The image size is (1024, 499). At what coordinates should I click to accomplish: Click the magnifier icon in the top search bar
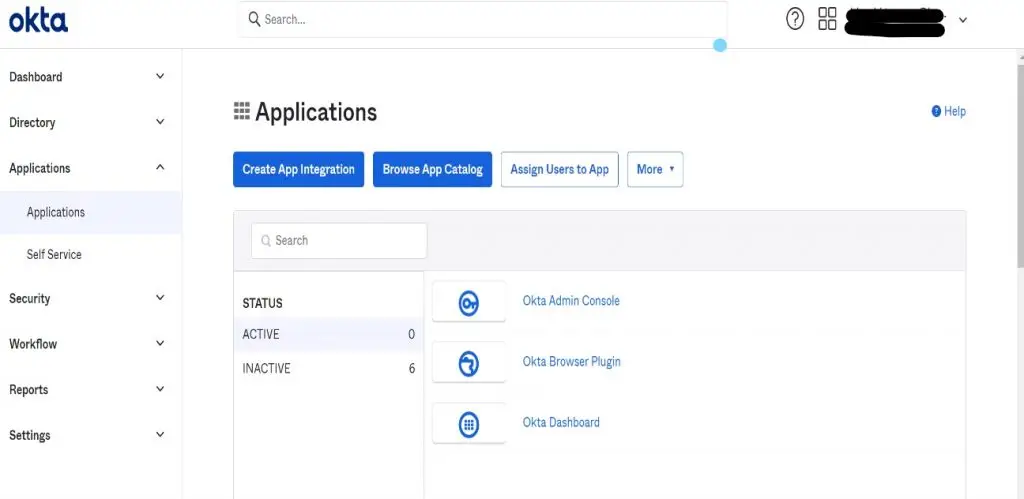point(254,19)
